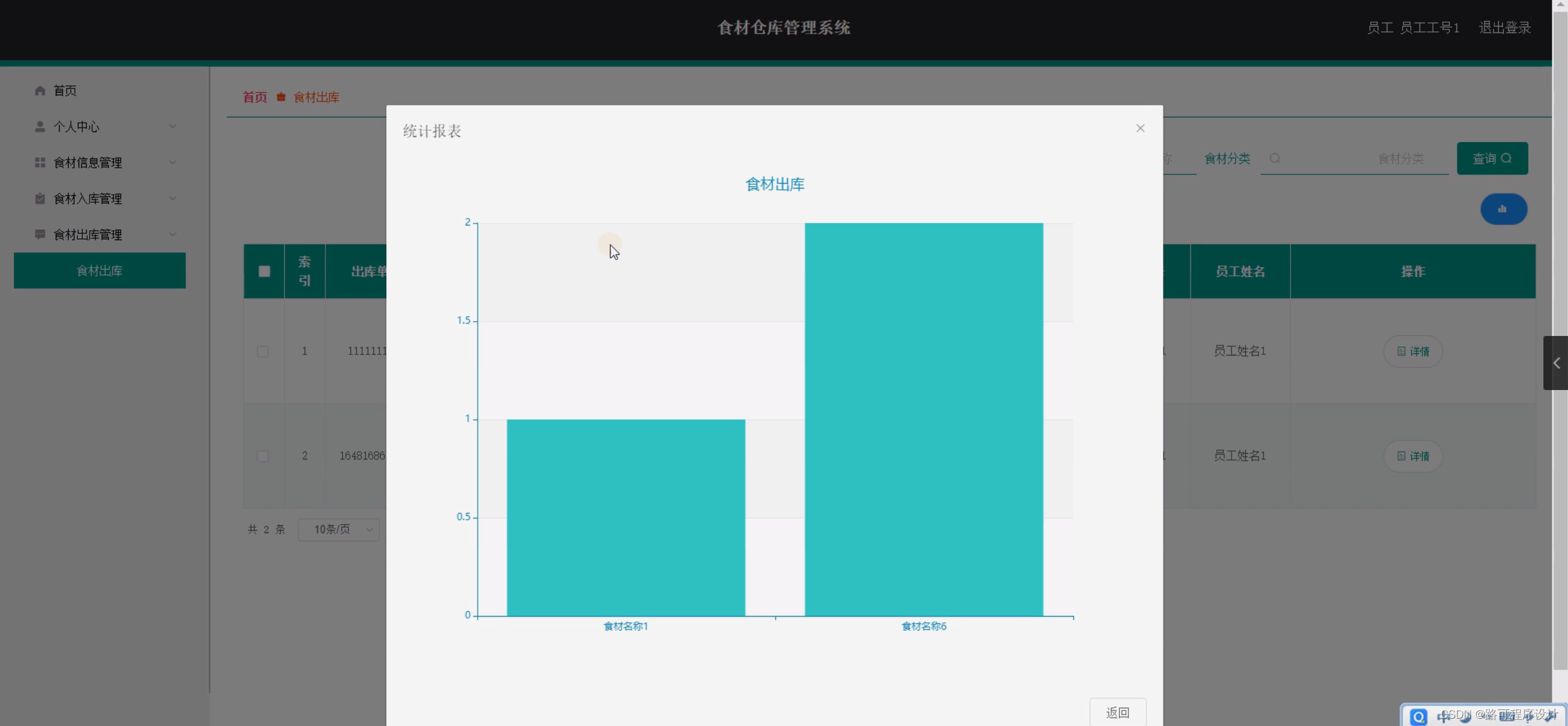Select the highlighted 食材出库 sidebar item
The height and width of the screenshot is (726, 1568).
99,270
